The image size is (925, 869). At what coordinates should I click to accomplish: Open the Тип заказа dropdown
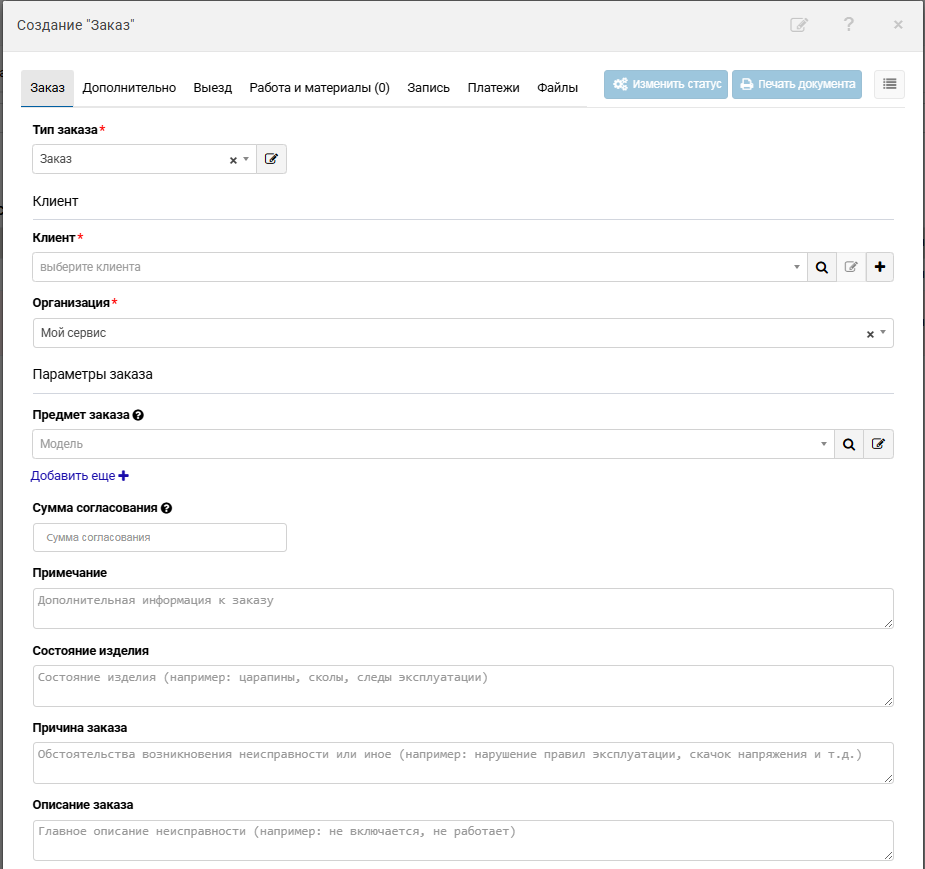[x=246, y=159]
